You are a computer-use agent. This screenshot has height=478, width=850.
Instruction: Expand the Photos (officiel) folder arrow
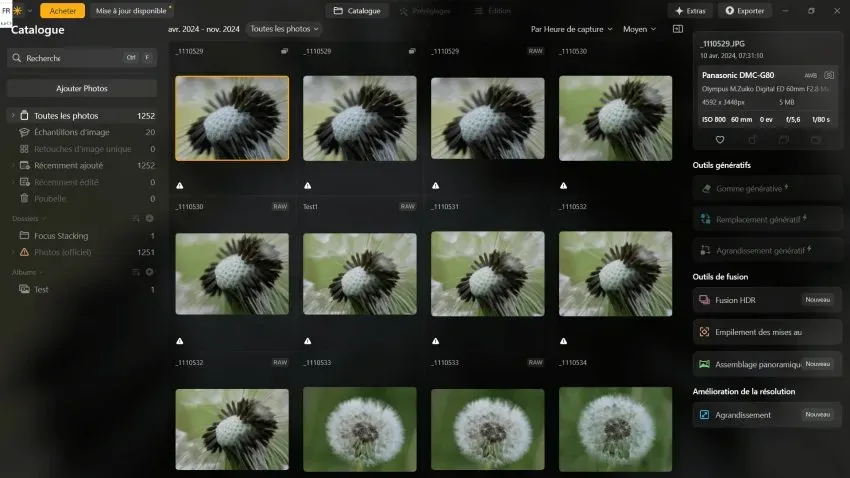click(13, 252)
